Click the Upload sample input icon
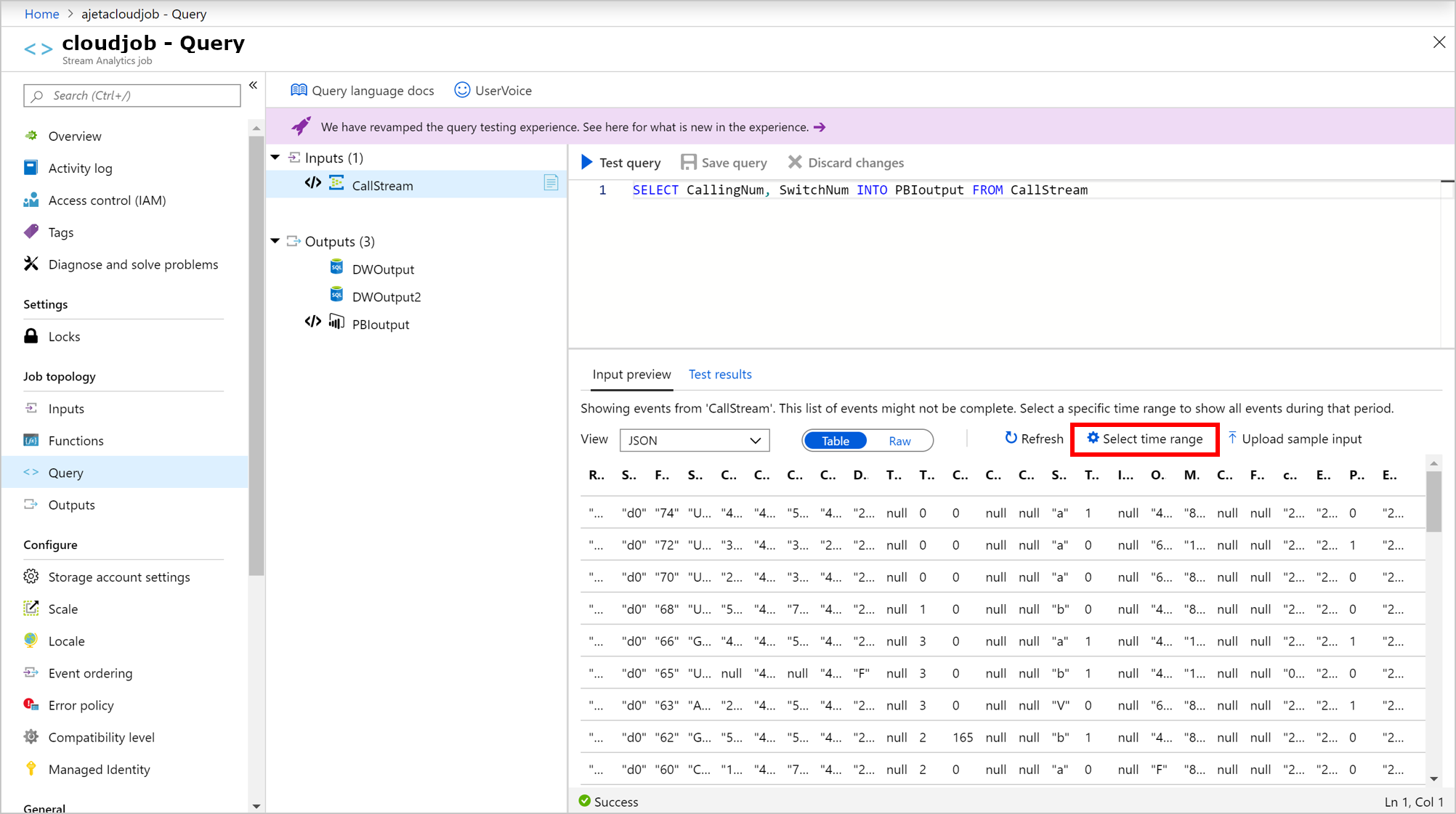The width and height of the screenshot is (1456, 814). point(1232,438)
